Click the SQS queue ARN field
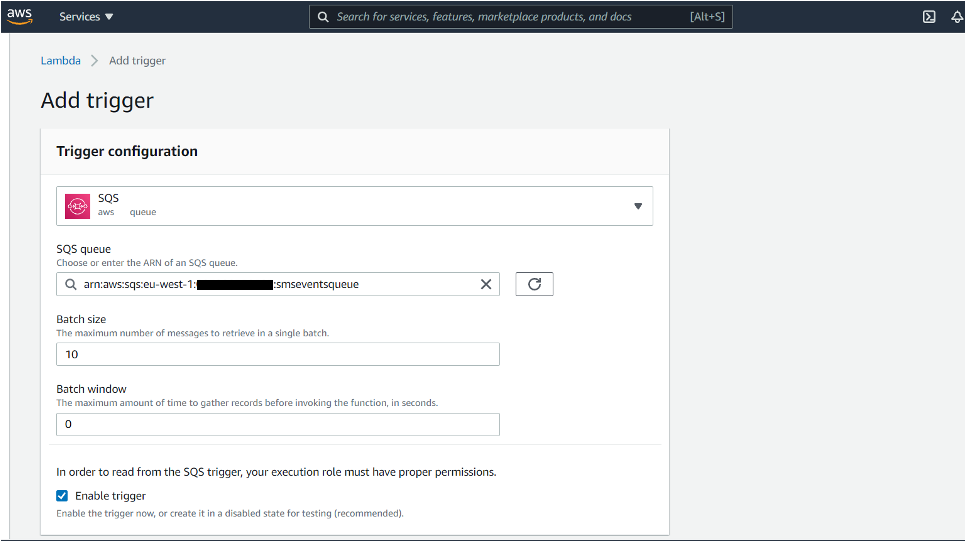This screenshot has width=966, height=542. 278,284
